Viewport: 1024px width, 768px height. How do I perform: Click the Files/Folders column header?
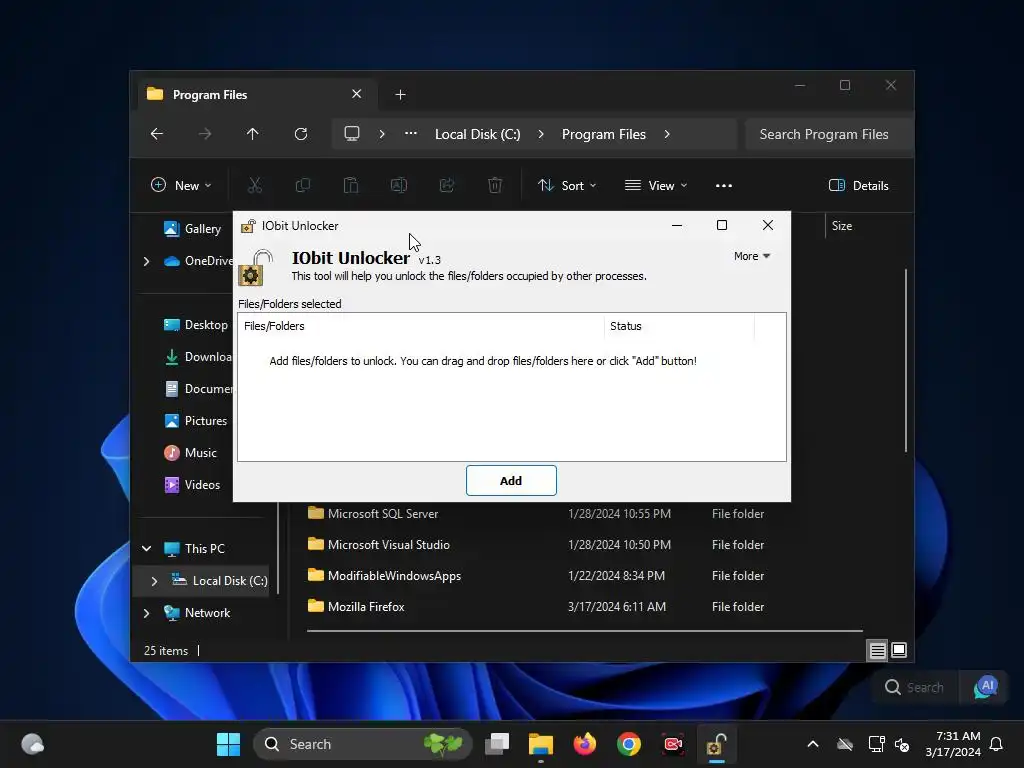click(421, 326)
